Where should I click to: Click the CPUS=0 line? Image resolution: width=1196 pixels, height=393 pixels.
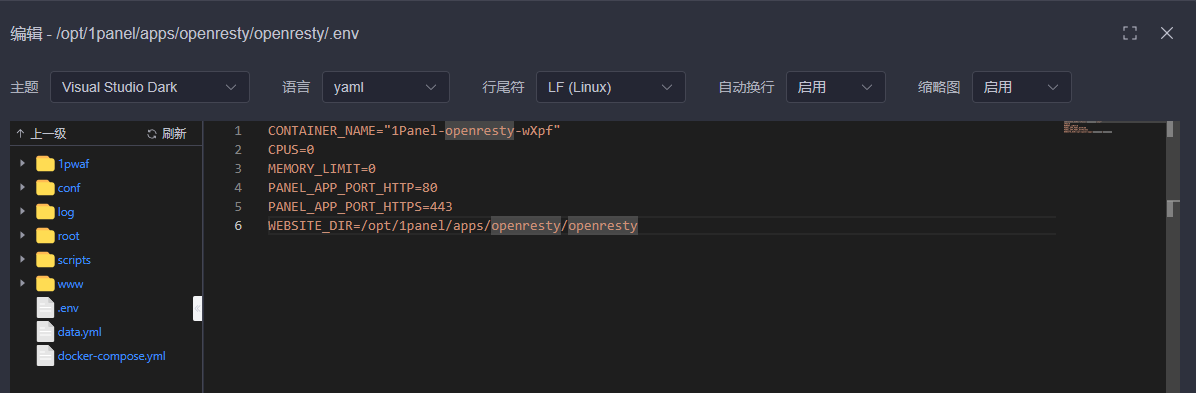pos(291,150)
